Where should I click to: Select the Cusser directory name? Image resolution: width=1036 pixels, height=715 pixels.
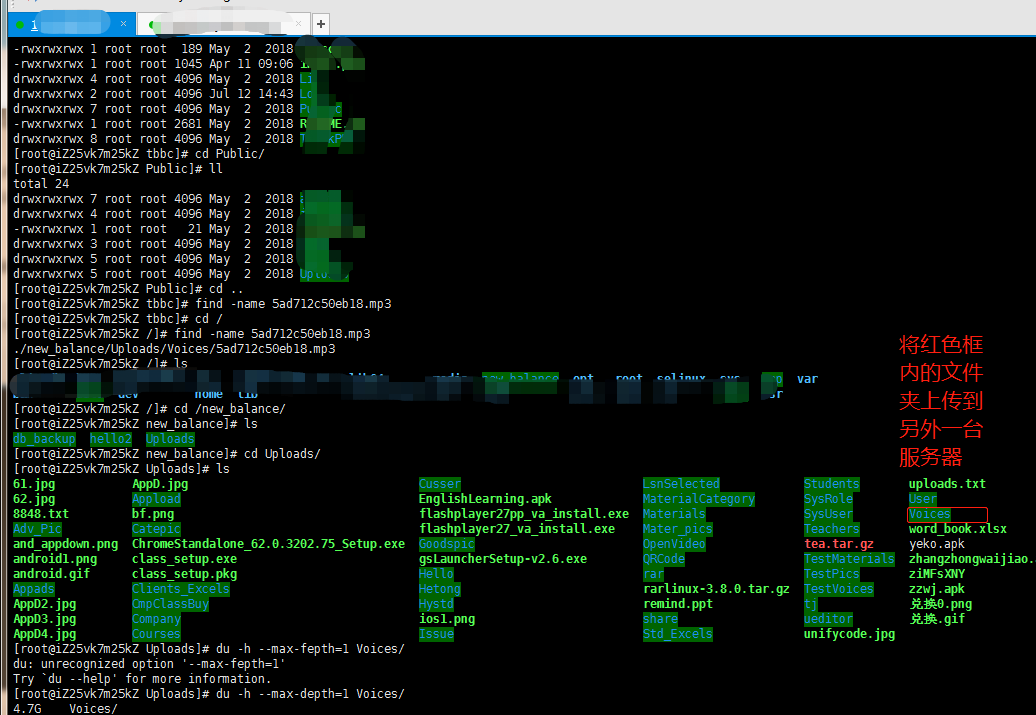click(x=440, y=484)
